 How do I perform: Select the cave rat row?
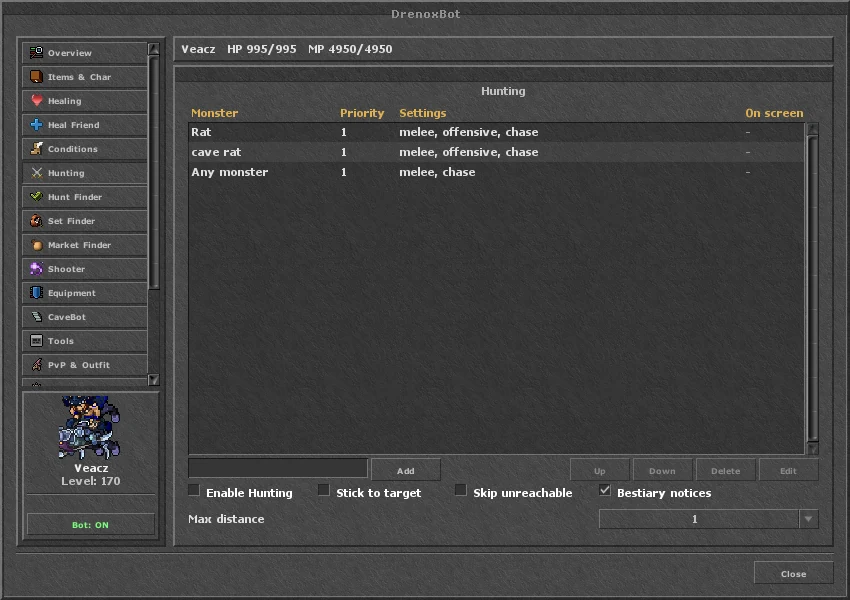click(x=496, y=152)
